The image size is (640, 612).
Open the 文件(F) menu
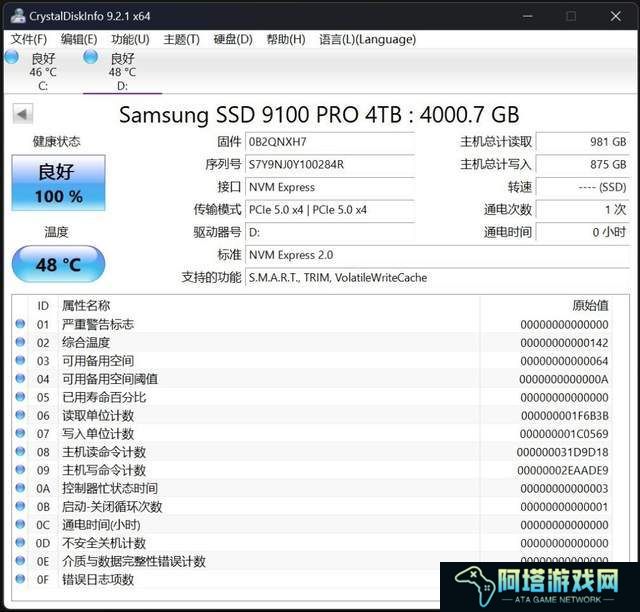[29, 39]
